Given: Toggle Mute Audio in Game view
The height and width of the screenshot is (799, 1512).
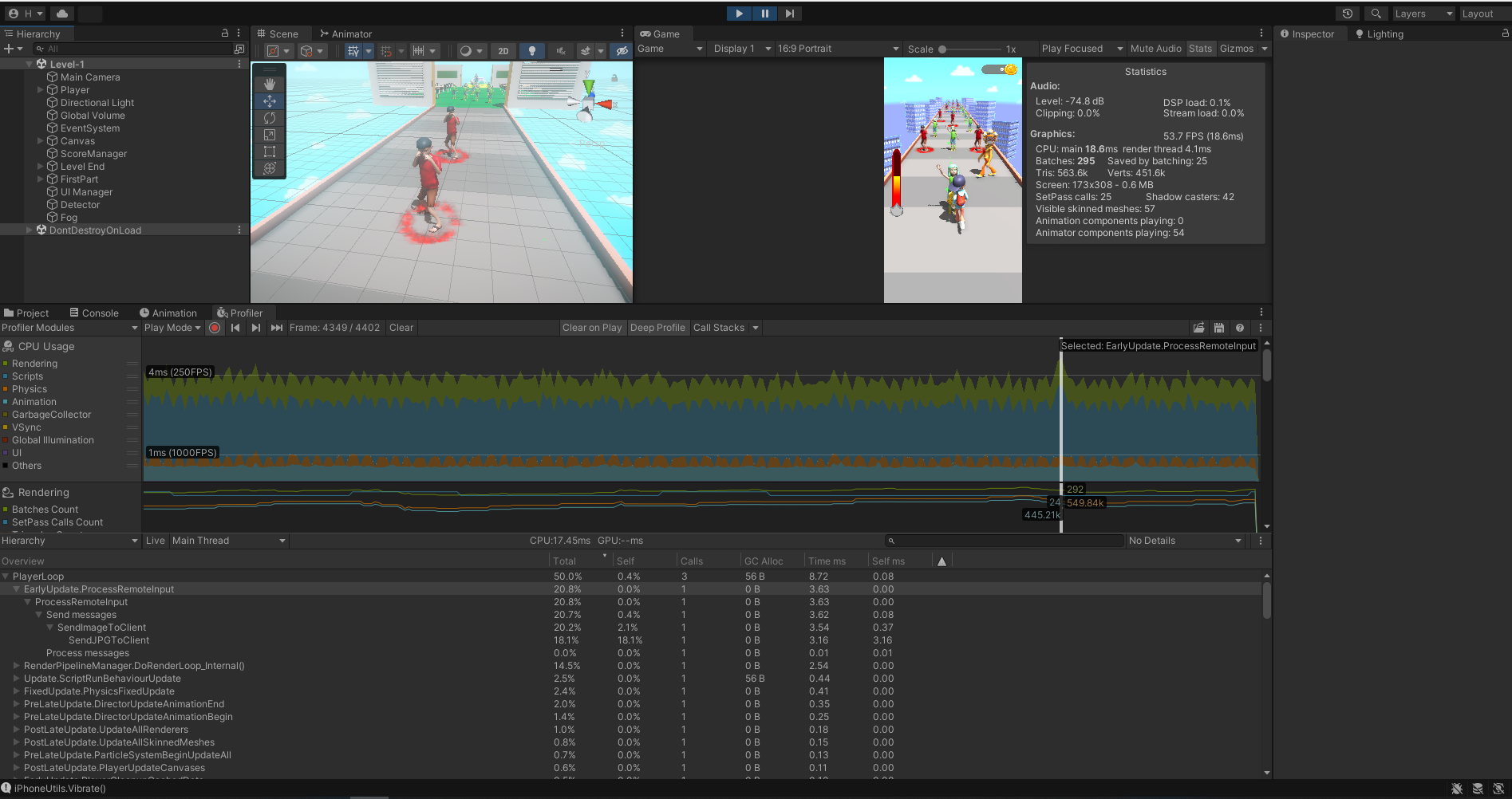Looking at the screenshot, I should click(x=1155, y=49).
